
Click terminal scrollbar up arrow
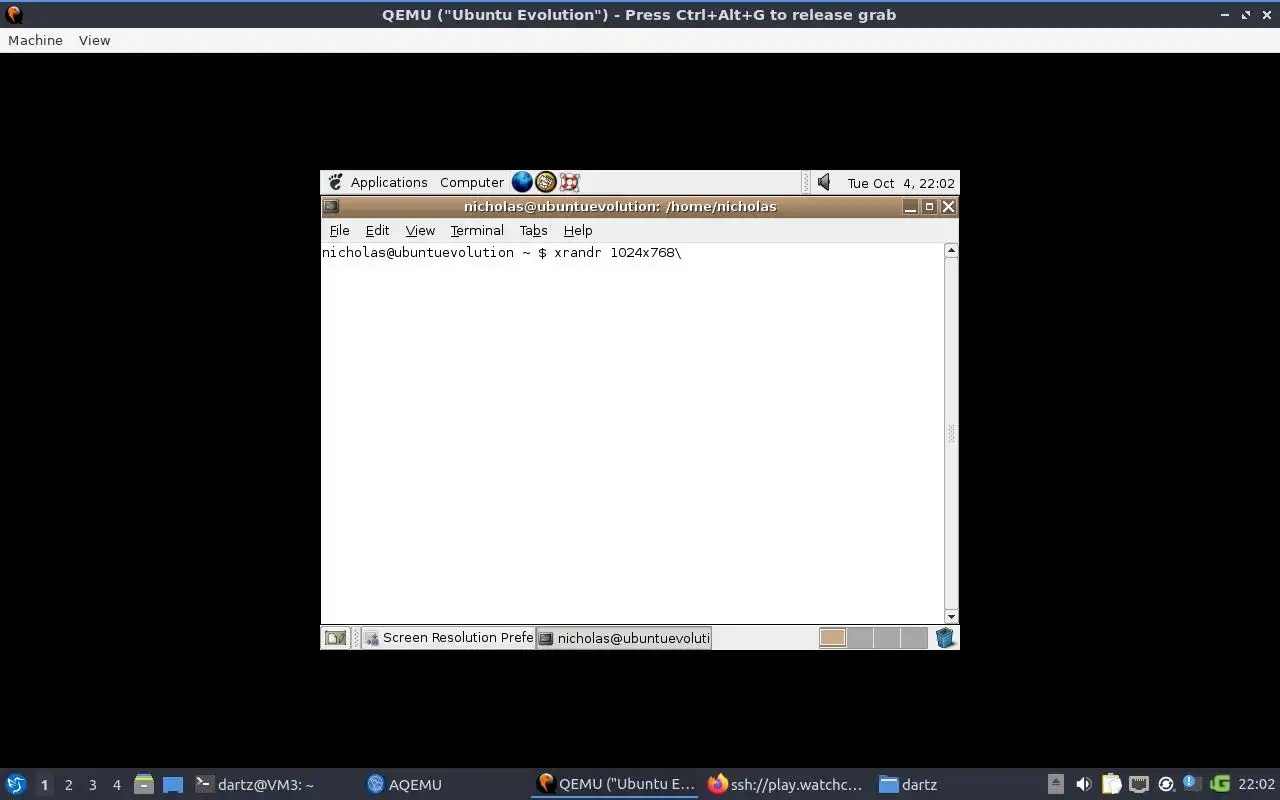951,250
